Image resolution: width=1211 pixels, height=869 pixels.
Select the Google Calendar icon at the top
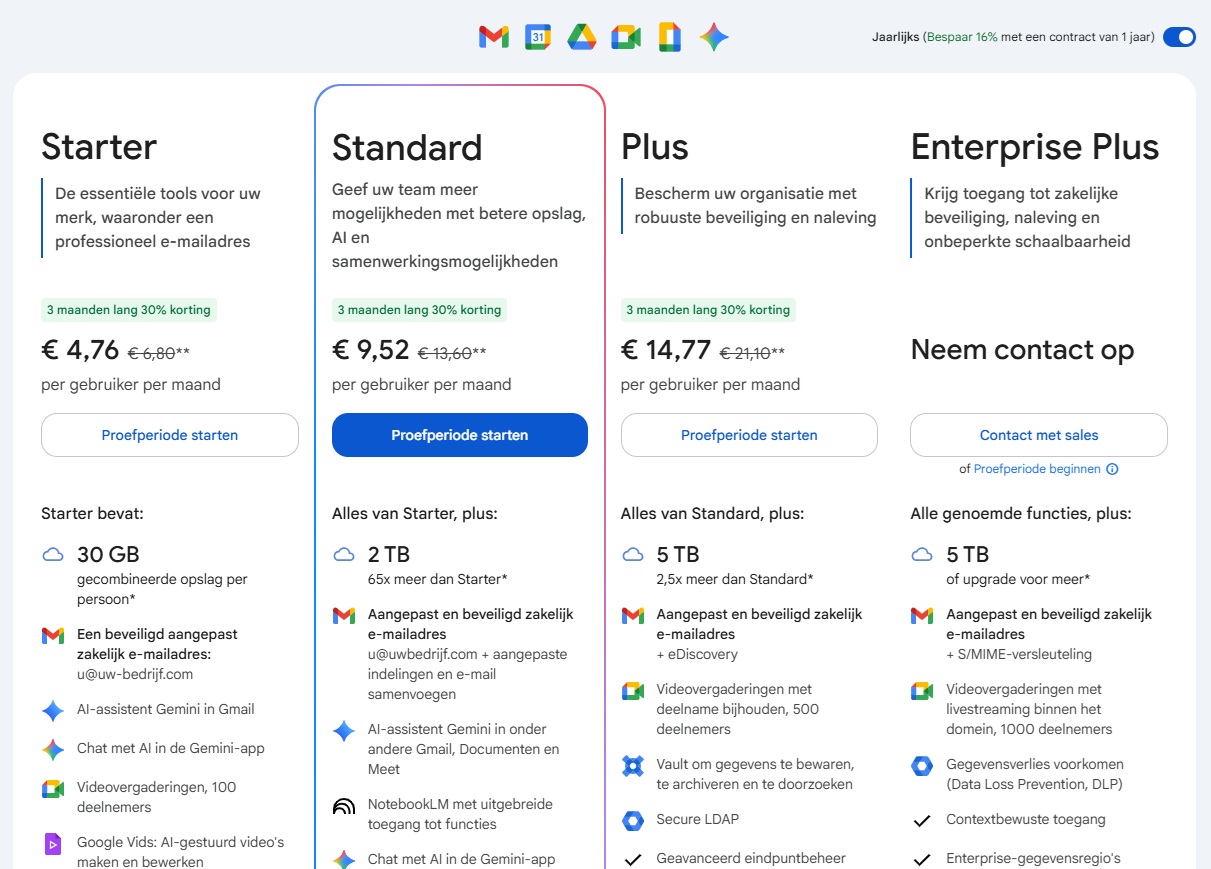536,37
